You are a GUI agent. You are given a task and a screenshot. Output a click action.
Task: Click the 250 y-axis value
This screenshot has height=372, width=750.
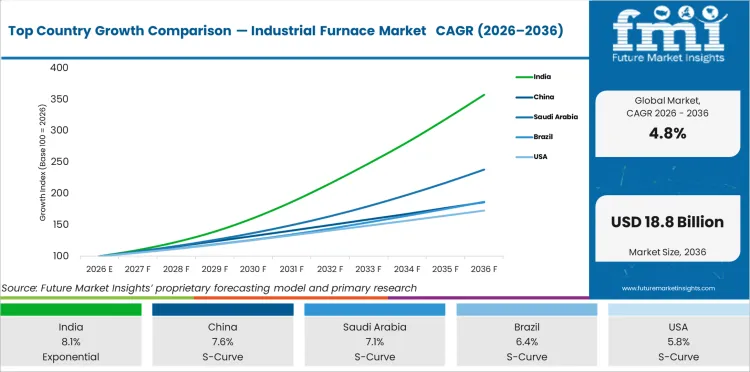pos(59,162)
